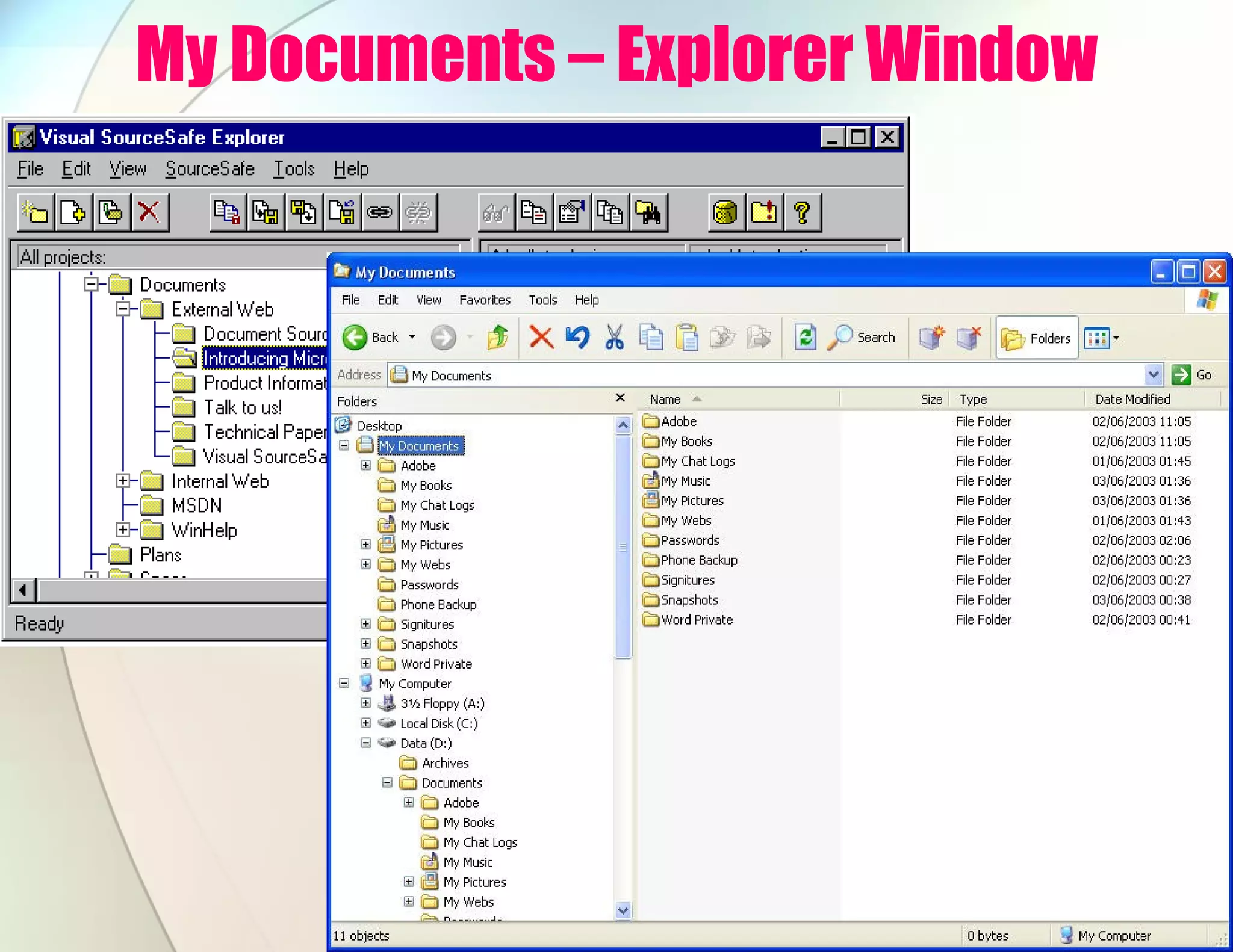Click the Disconnect Network Drive icon
Image resolution: width=1233 pixels, height=952 pixels.
[x=969, y=338]
